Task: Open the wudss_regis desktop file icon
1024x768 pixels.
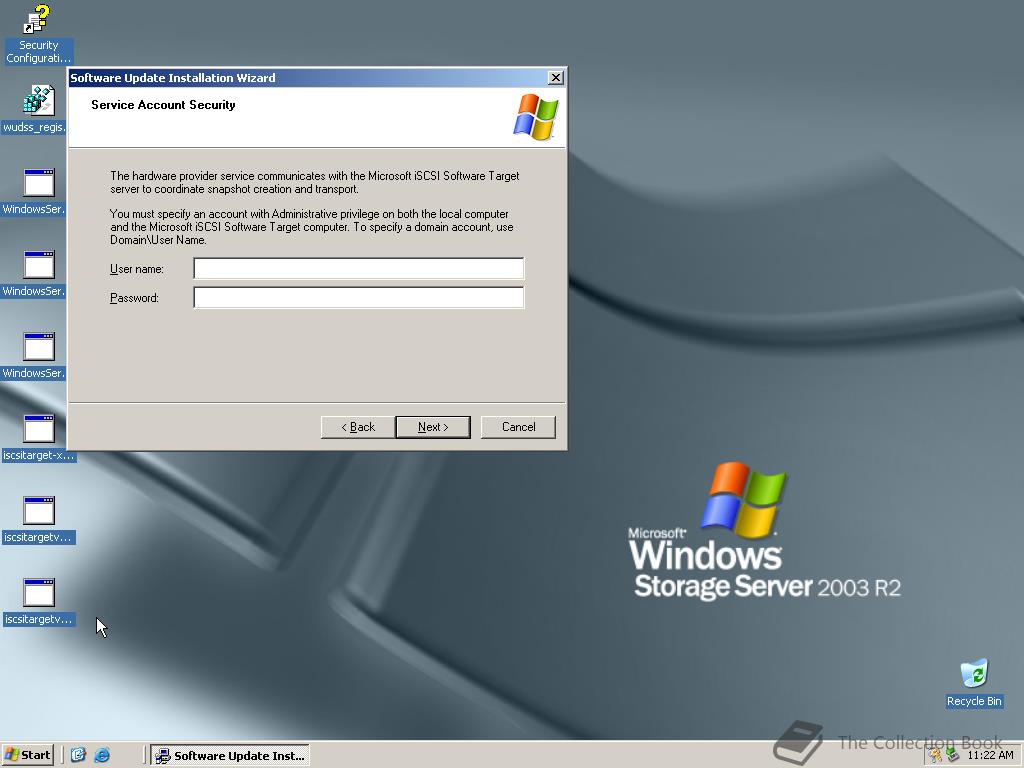Action: (x=37, y=109)
